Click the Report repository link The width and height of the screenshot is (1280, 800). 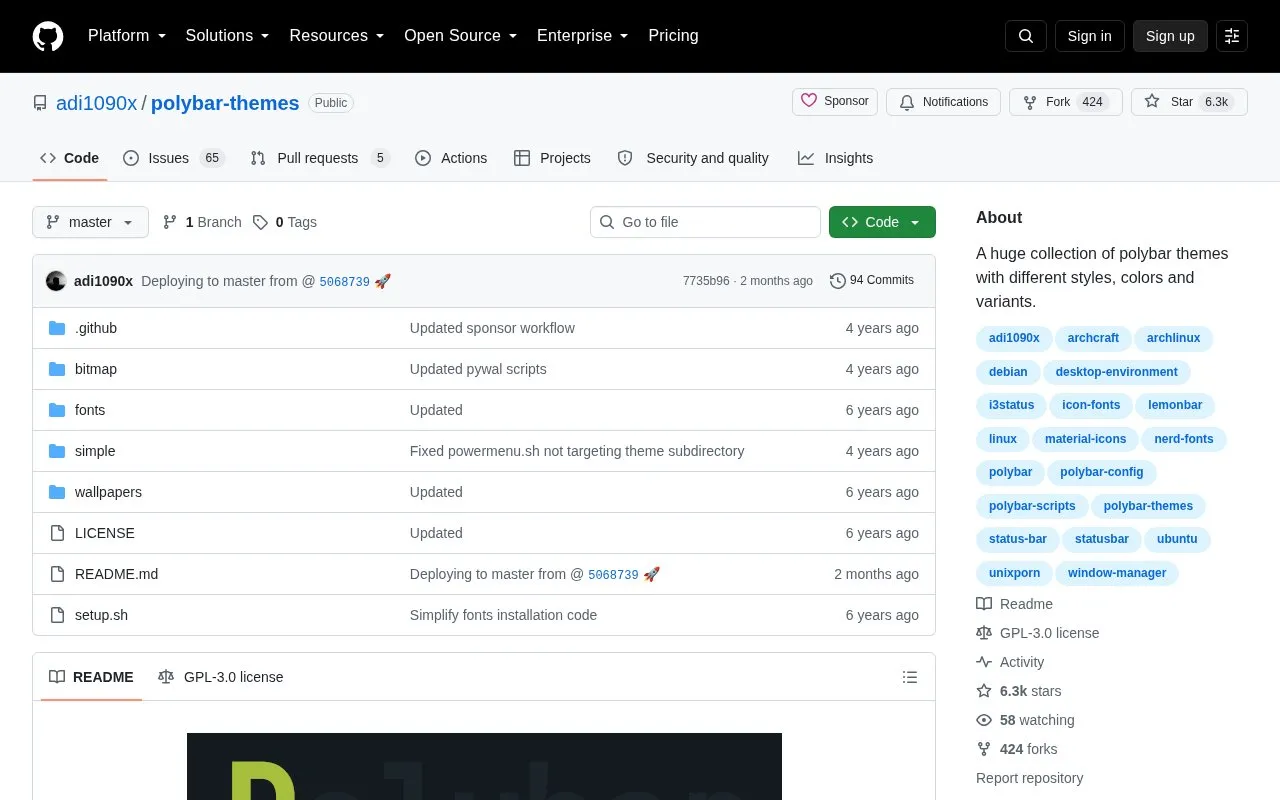click(1029, 778)
